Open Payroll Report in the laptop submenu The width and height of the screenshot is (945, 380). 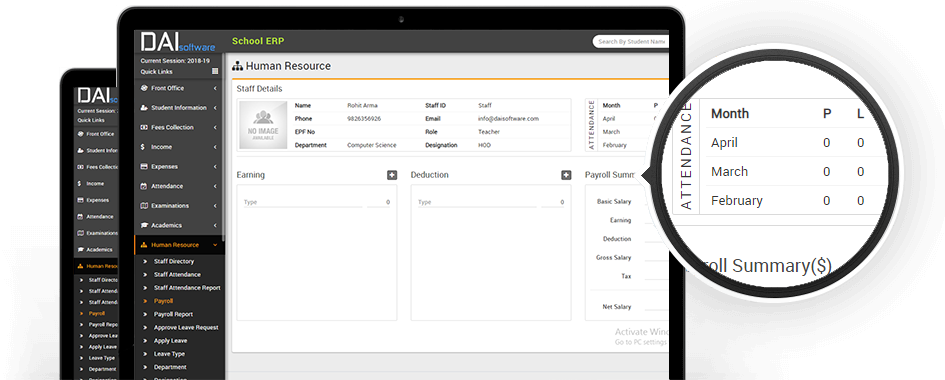pos(173,314)
